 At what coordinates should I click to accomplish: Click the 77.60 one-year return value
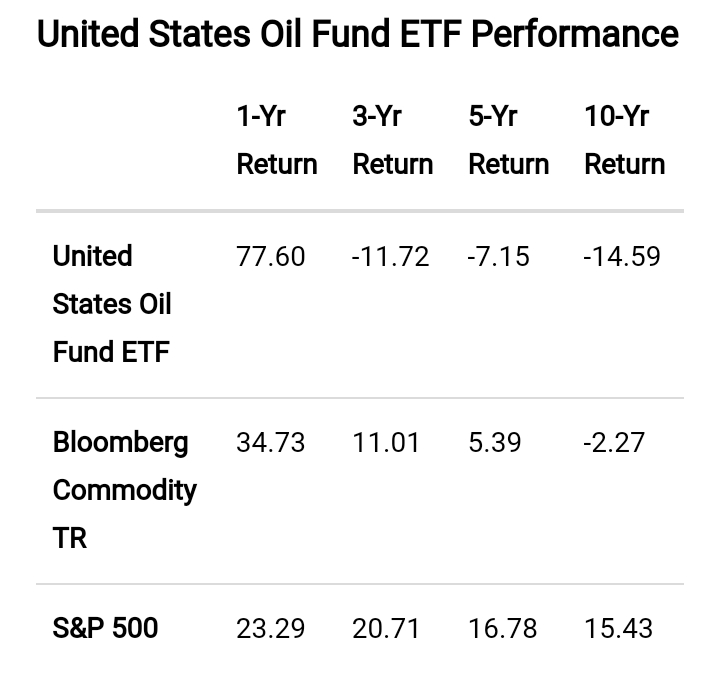click(270, 257)
